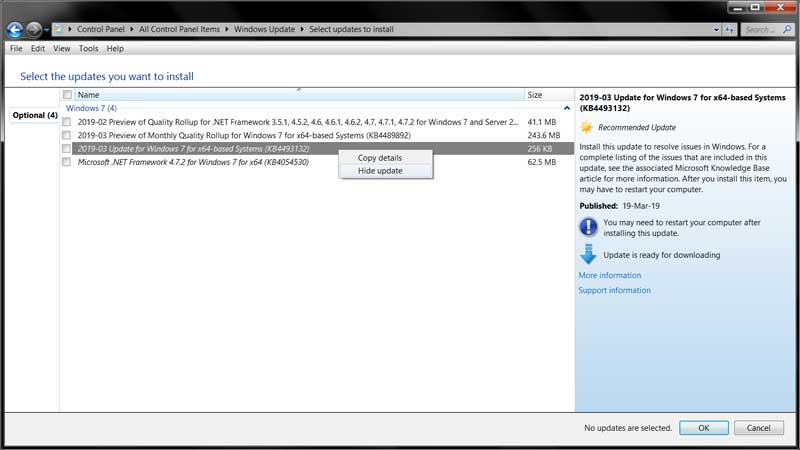Click Control Panel in the breadcrumb
Screen dimensions: 800x450
click(x=101, y=29)
